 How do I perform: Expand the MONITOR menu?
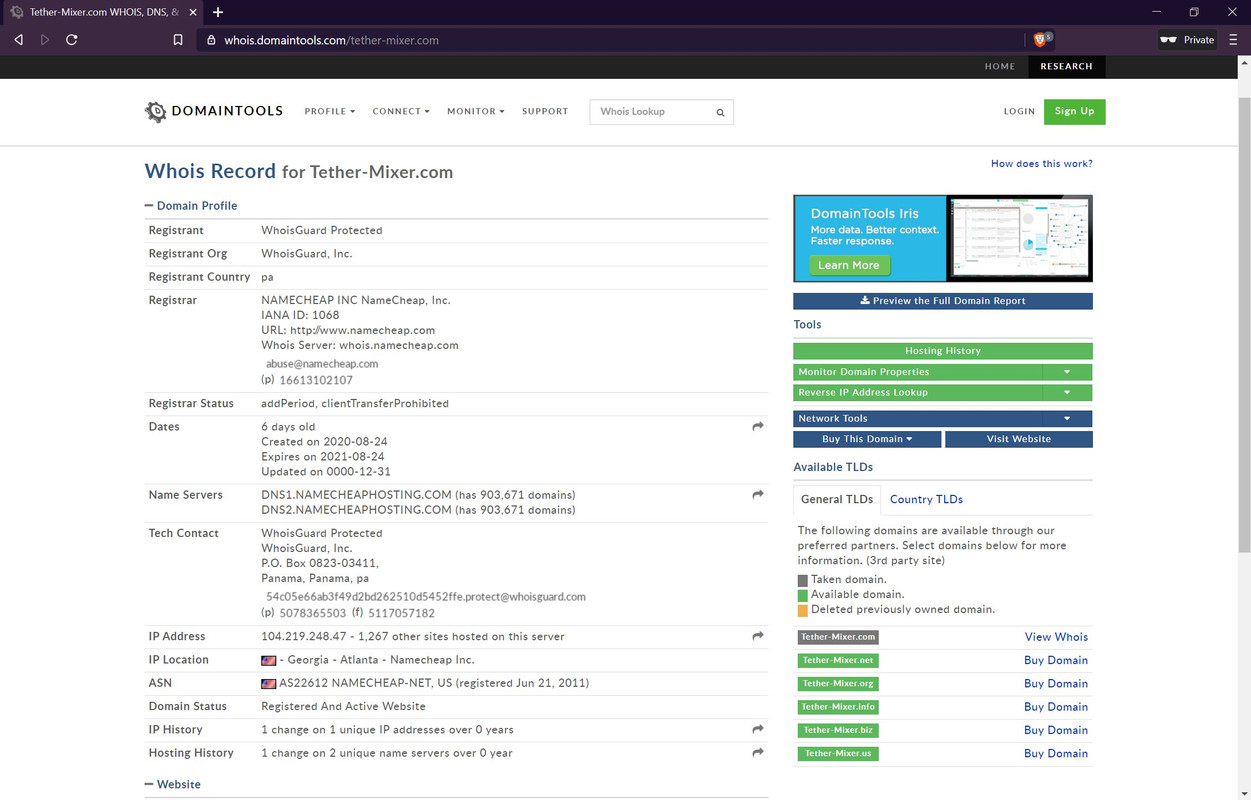[x=476, y=111]
